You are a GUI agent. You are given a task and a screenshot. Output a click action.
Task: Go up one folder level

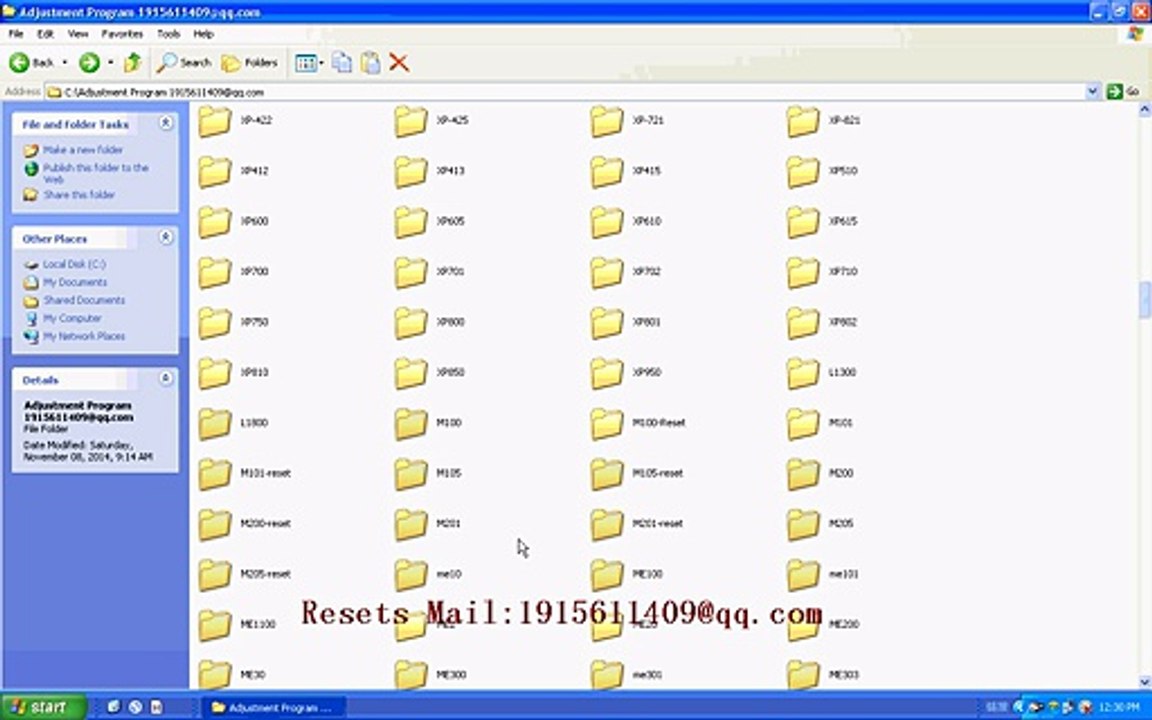click(x=132, y=63)
